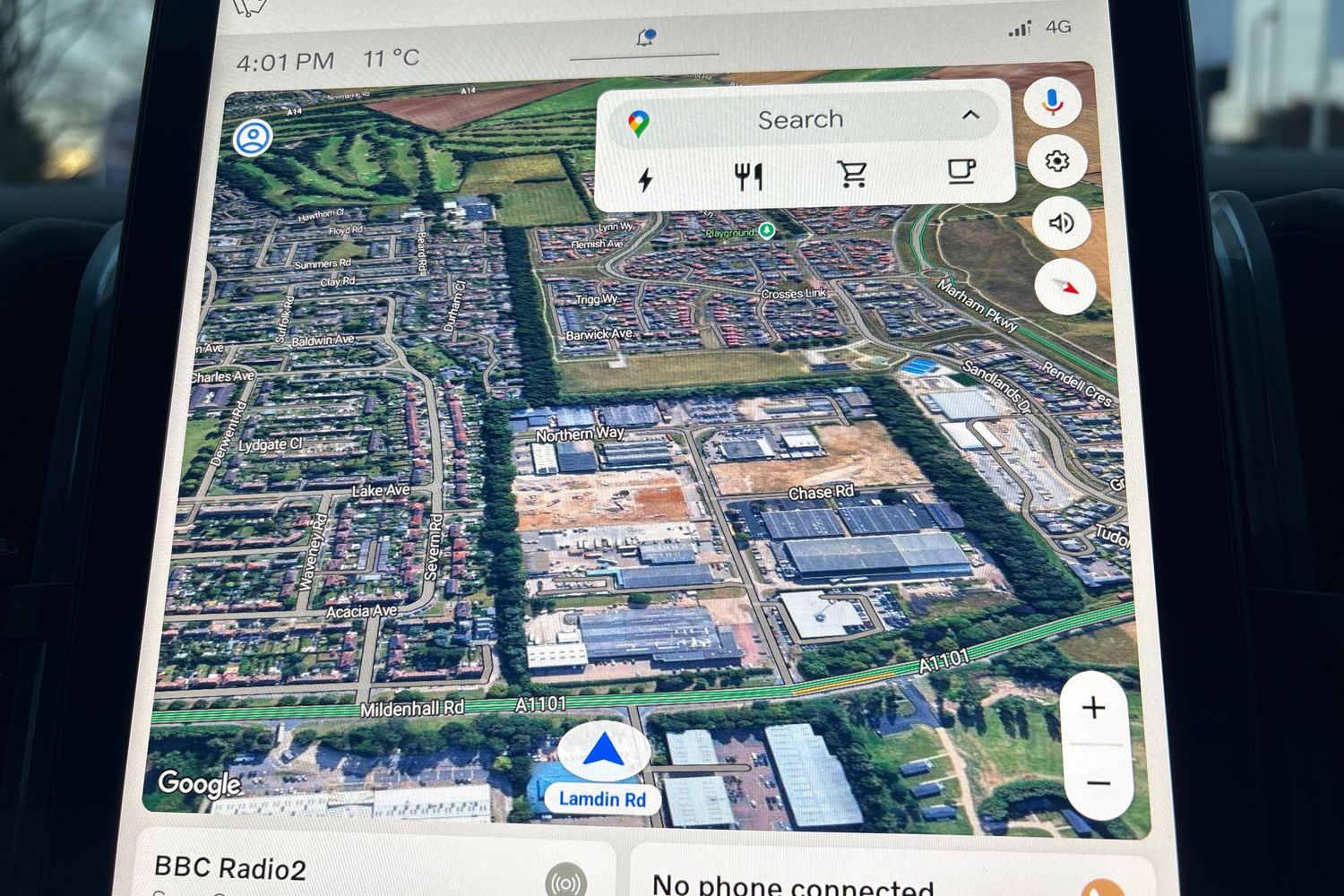The width and height of the screenshot is (1344, 896).
Task: Tap the Search text field
Action: pyautogui.click(x=800, y=119)
